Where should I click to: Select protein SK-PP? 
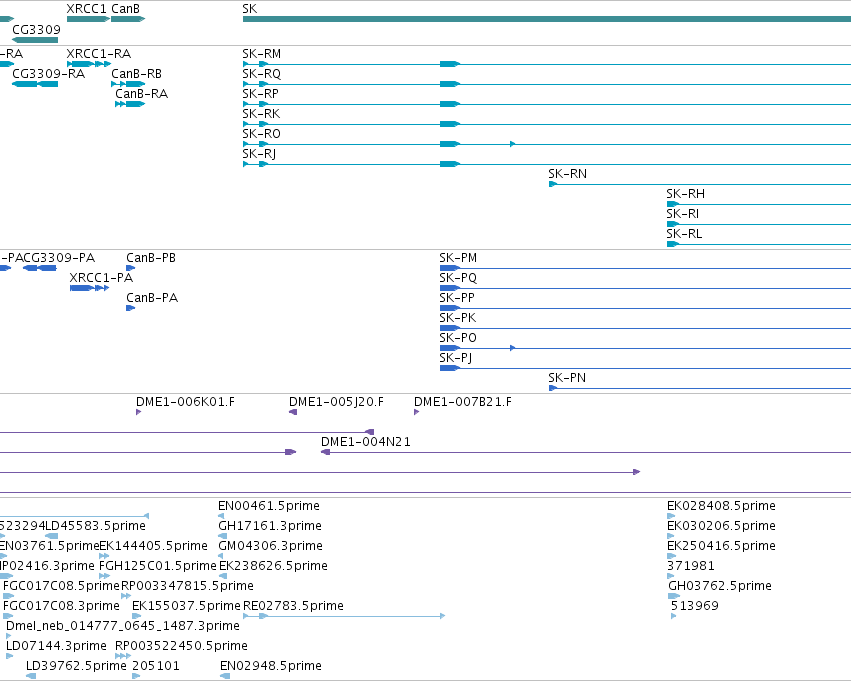click(645, 308)
